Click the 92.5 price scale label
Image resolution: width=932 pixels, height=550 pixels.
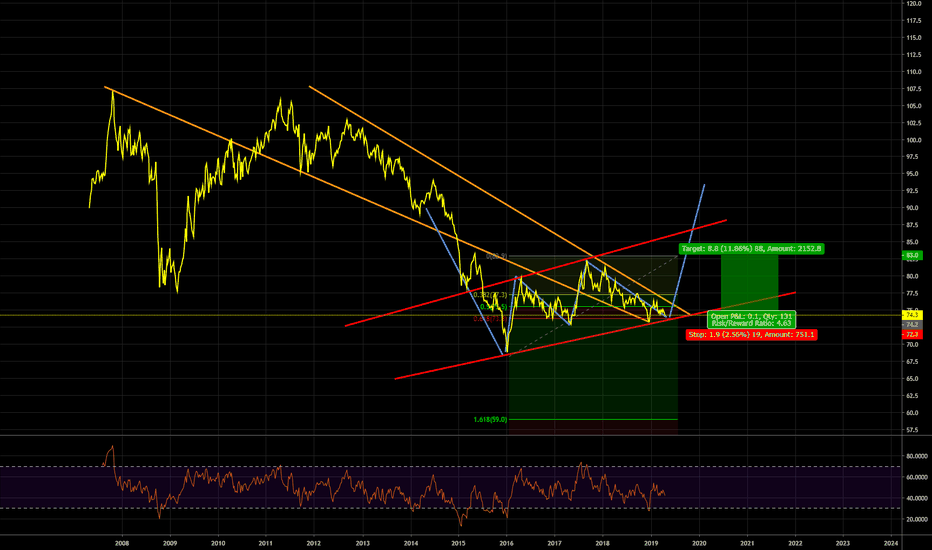(914, 191)
